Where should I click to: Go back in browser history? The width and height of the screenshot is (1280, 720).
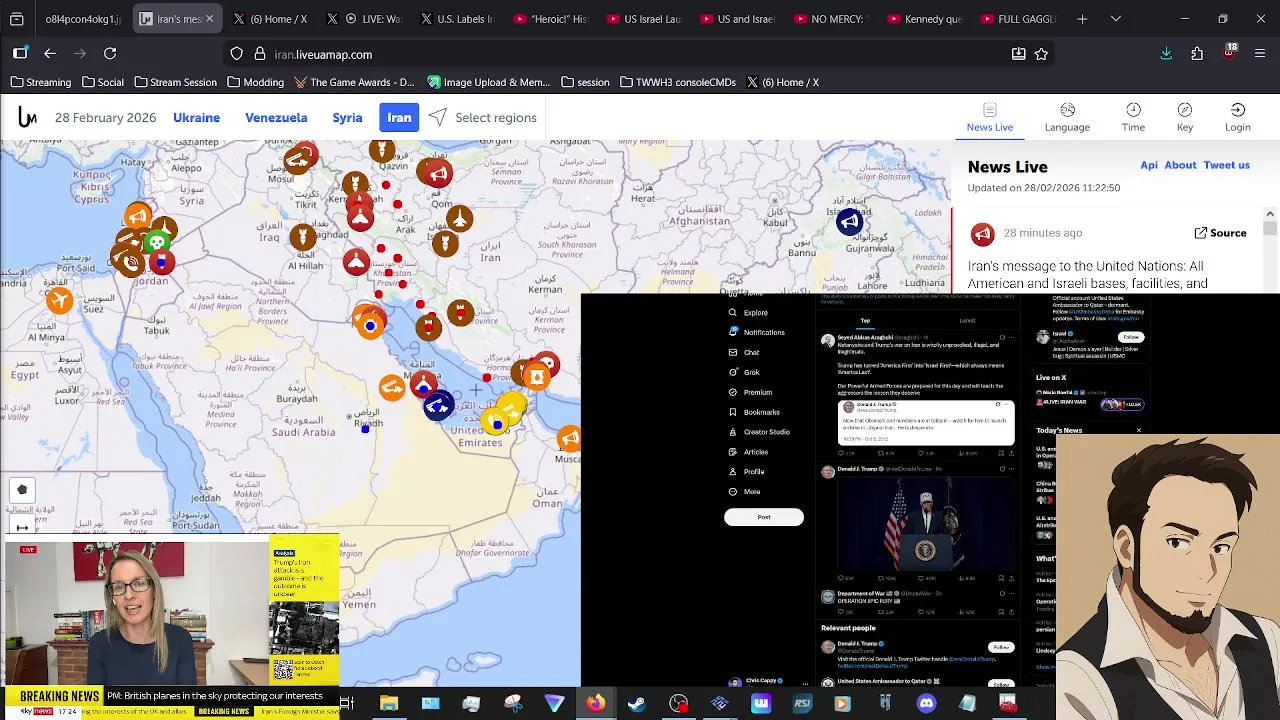click(50, 54)
